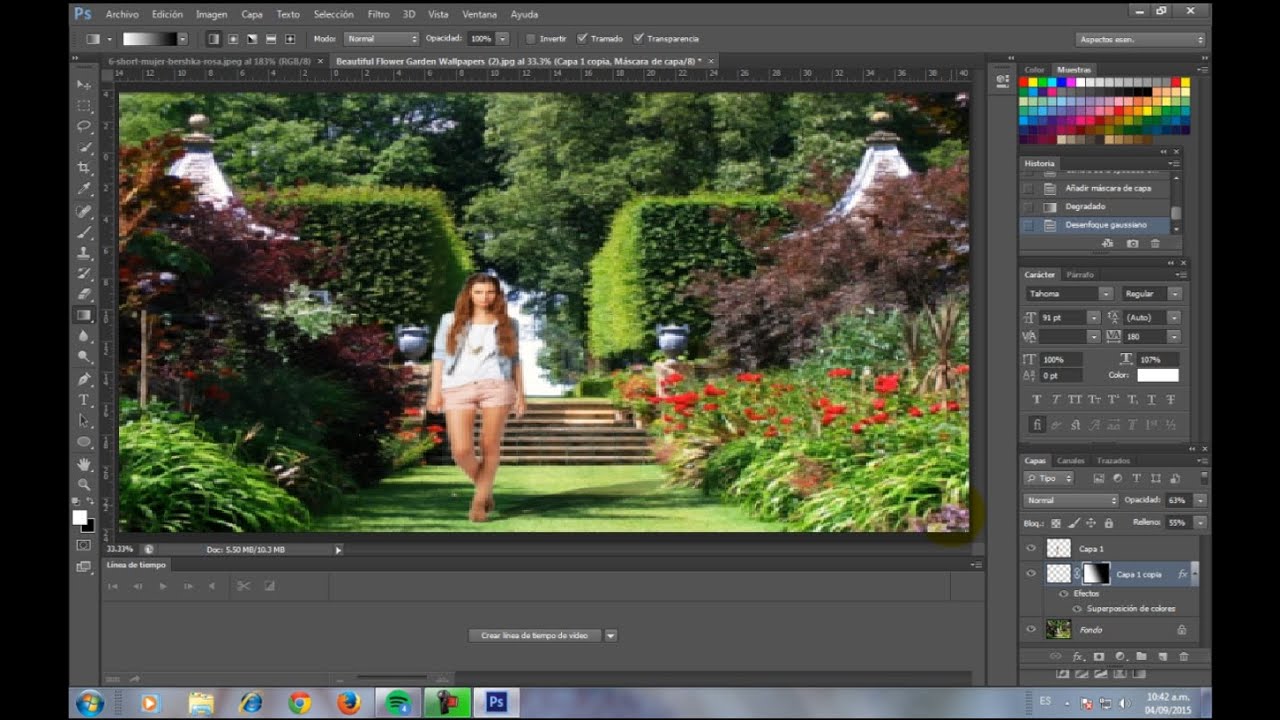Delete layer using the Layers trash icon

(1184, 656)
